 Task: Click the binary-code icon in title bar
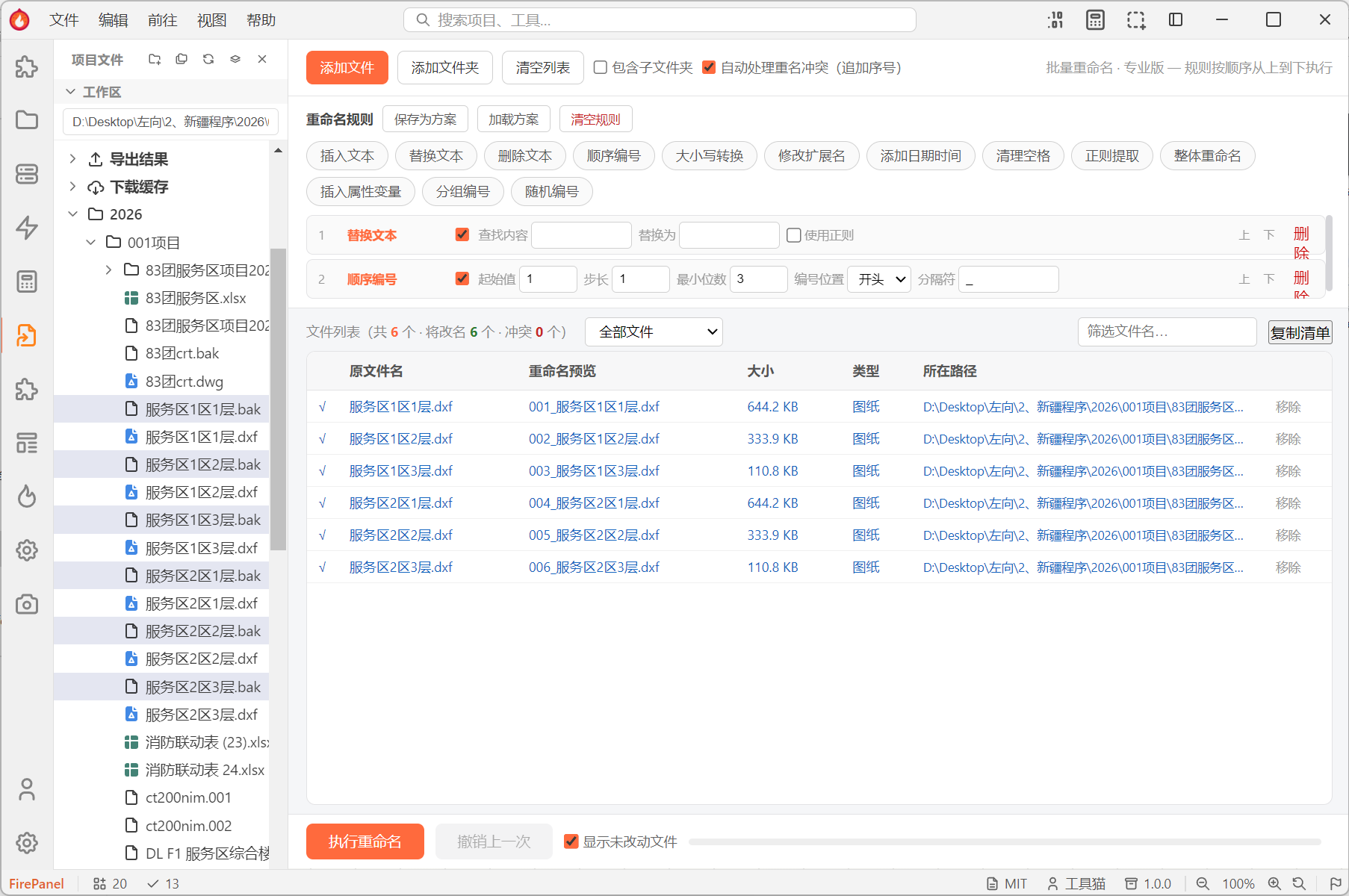tap(1055, 20)
